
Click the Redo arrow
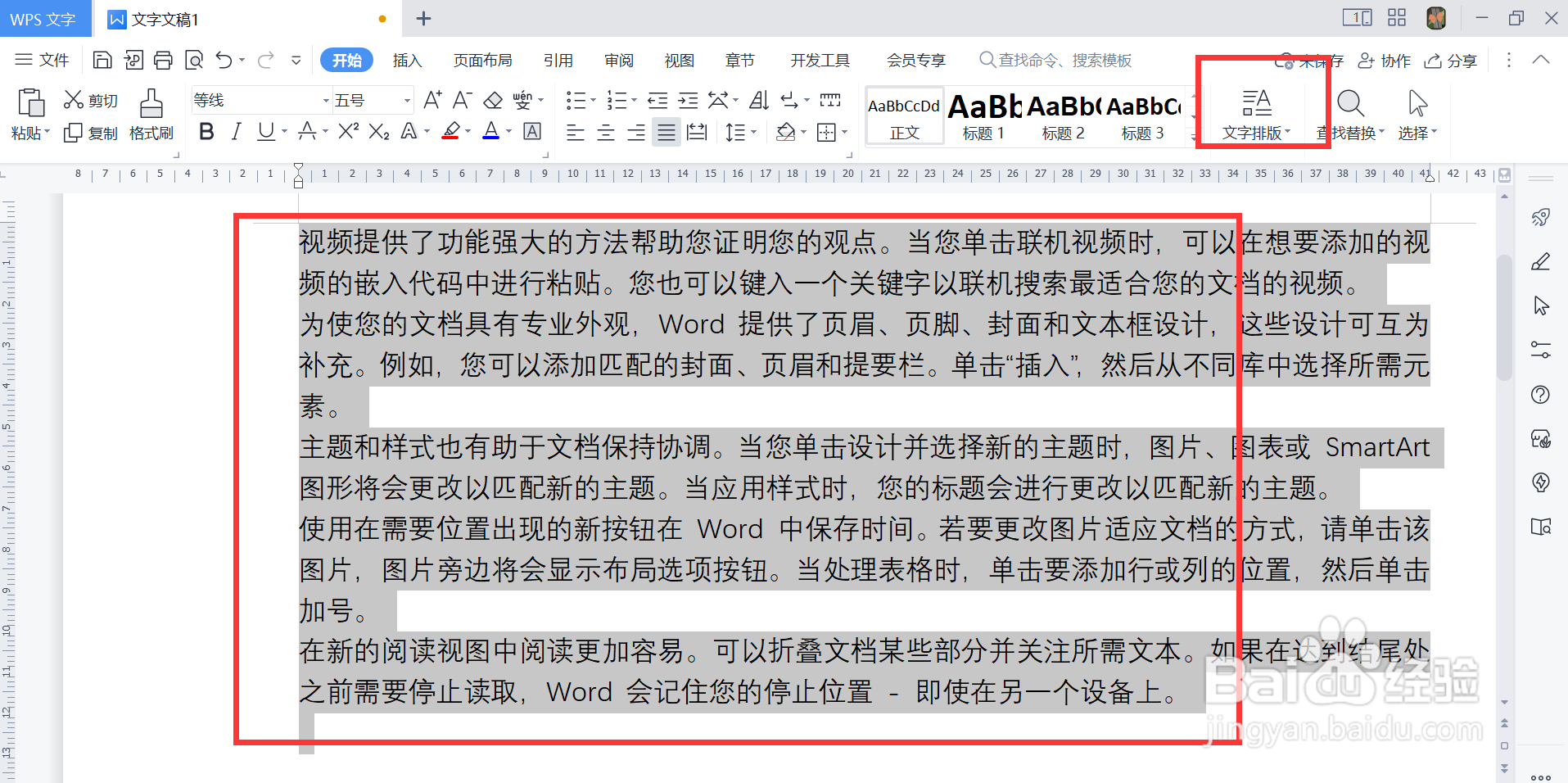(266, 60)
